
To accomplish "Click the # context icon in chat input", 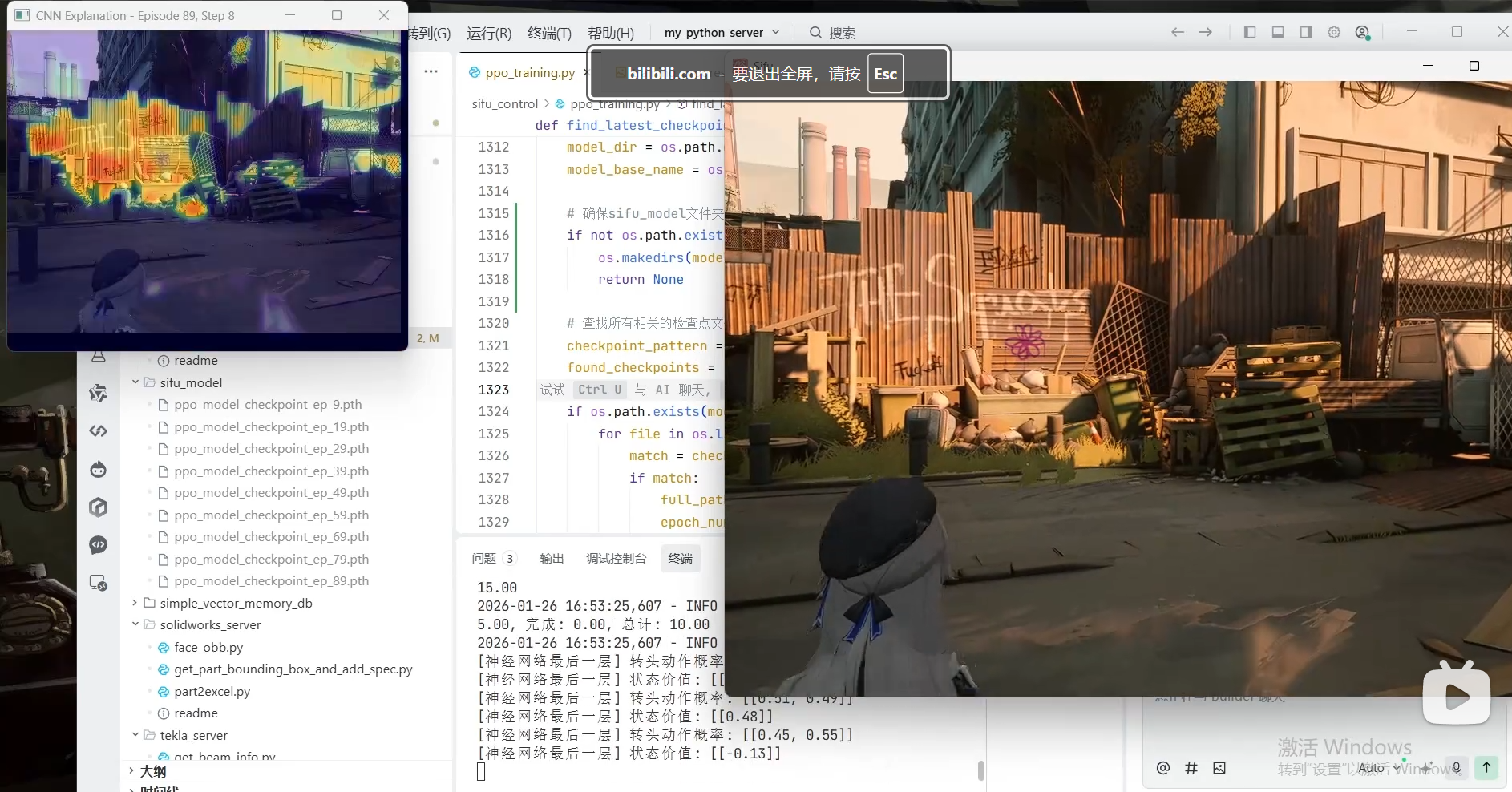I will tap(1191, 768).
